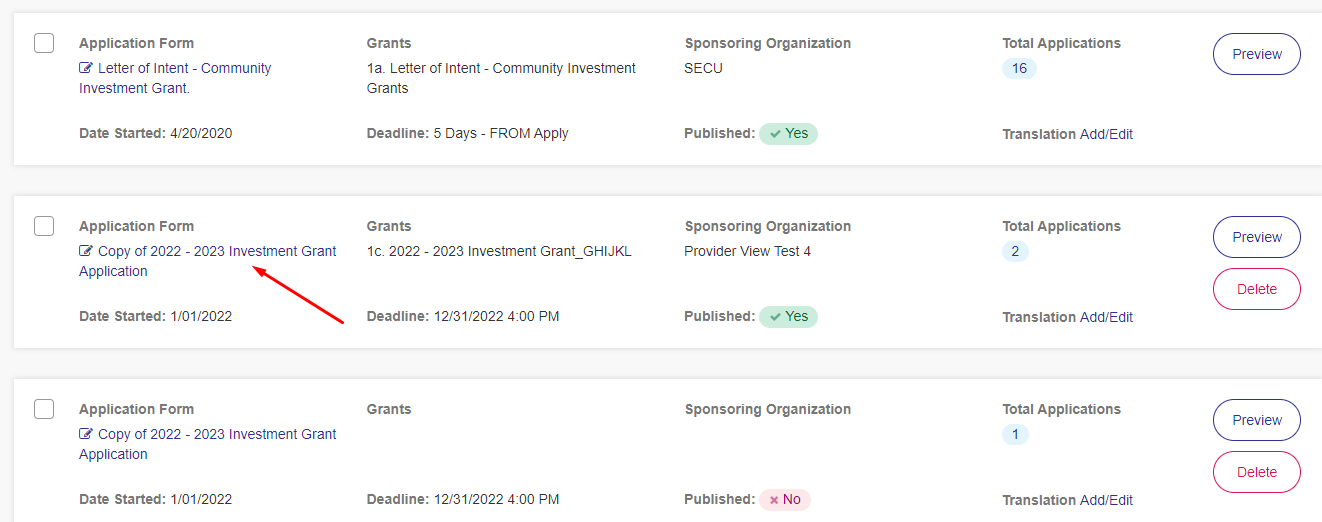
Task: Click edit icon of unpublished Copy of 2022 form
Action: 86,435
